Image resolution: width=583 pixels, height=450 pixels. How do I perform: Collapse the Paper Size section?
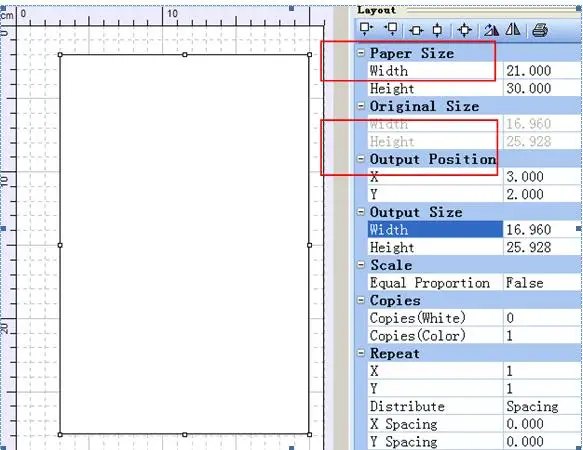[x=361, y=53]
